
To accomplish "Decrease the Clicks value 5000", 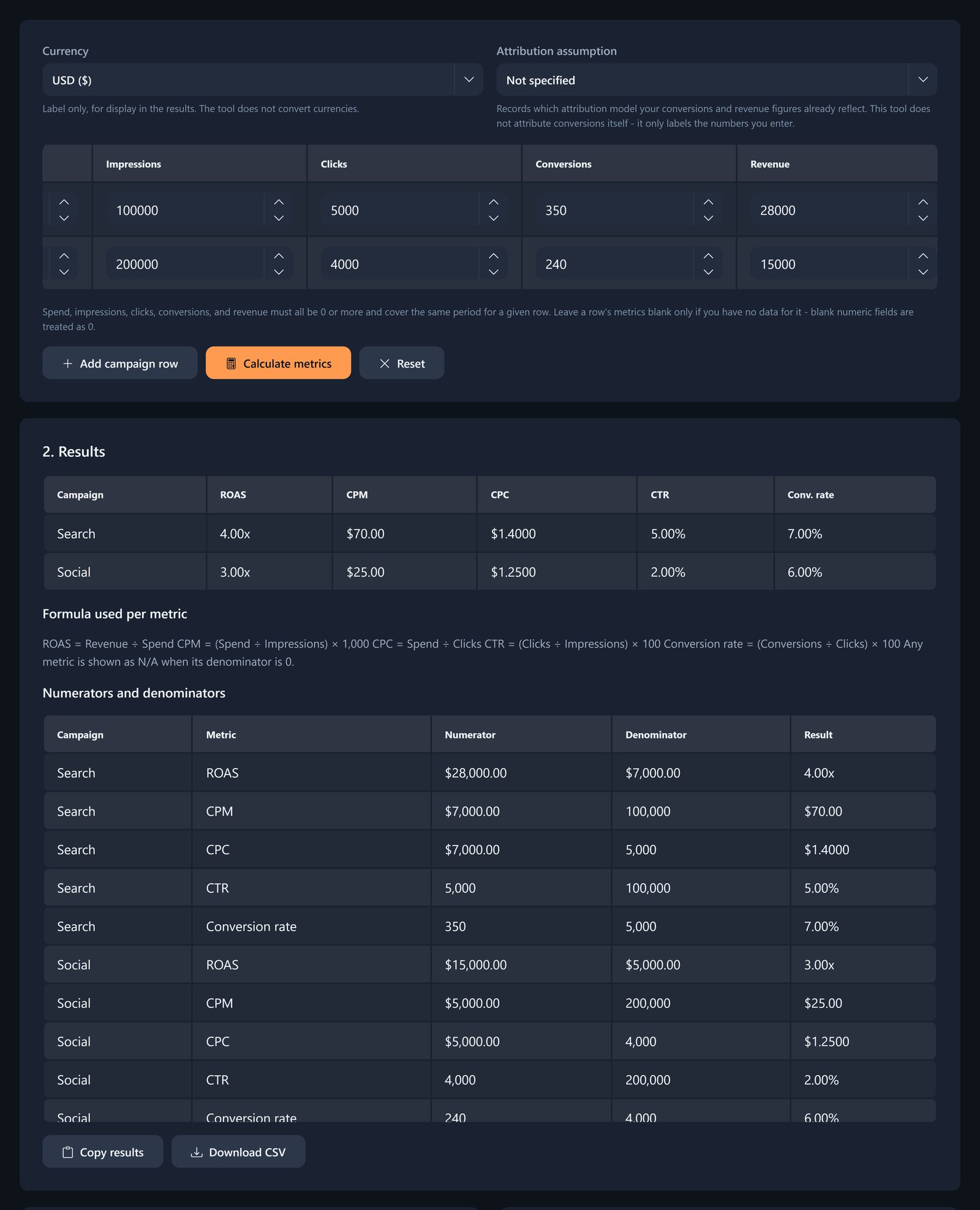I will pos(494,218).
